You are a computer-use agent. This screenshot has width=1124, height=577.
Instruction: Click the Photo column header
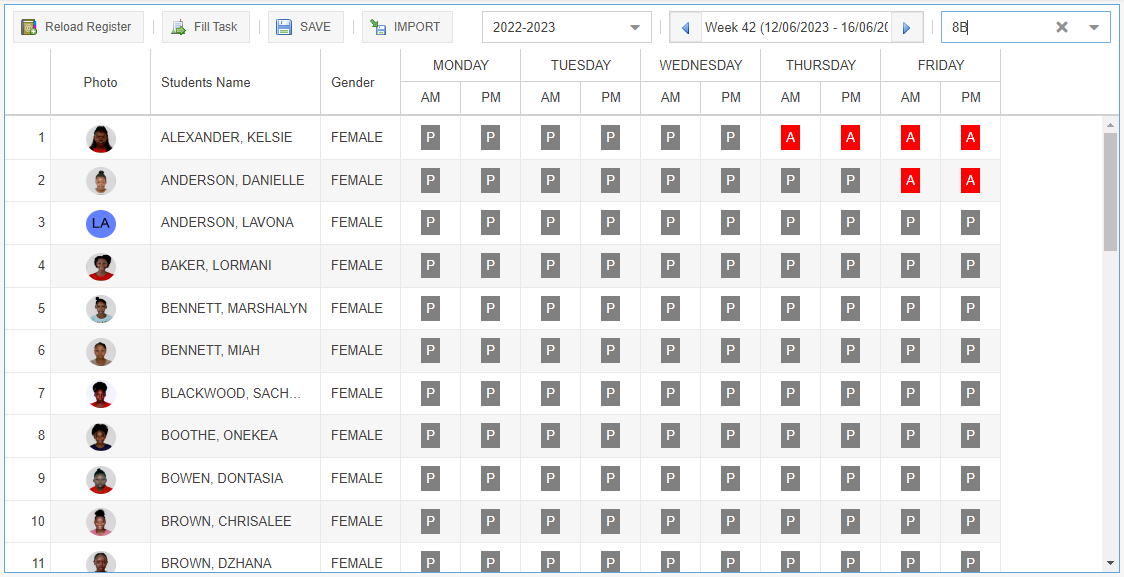[100, 82]
